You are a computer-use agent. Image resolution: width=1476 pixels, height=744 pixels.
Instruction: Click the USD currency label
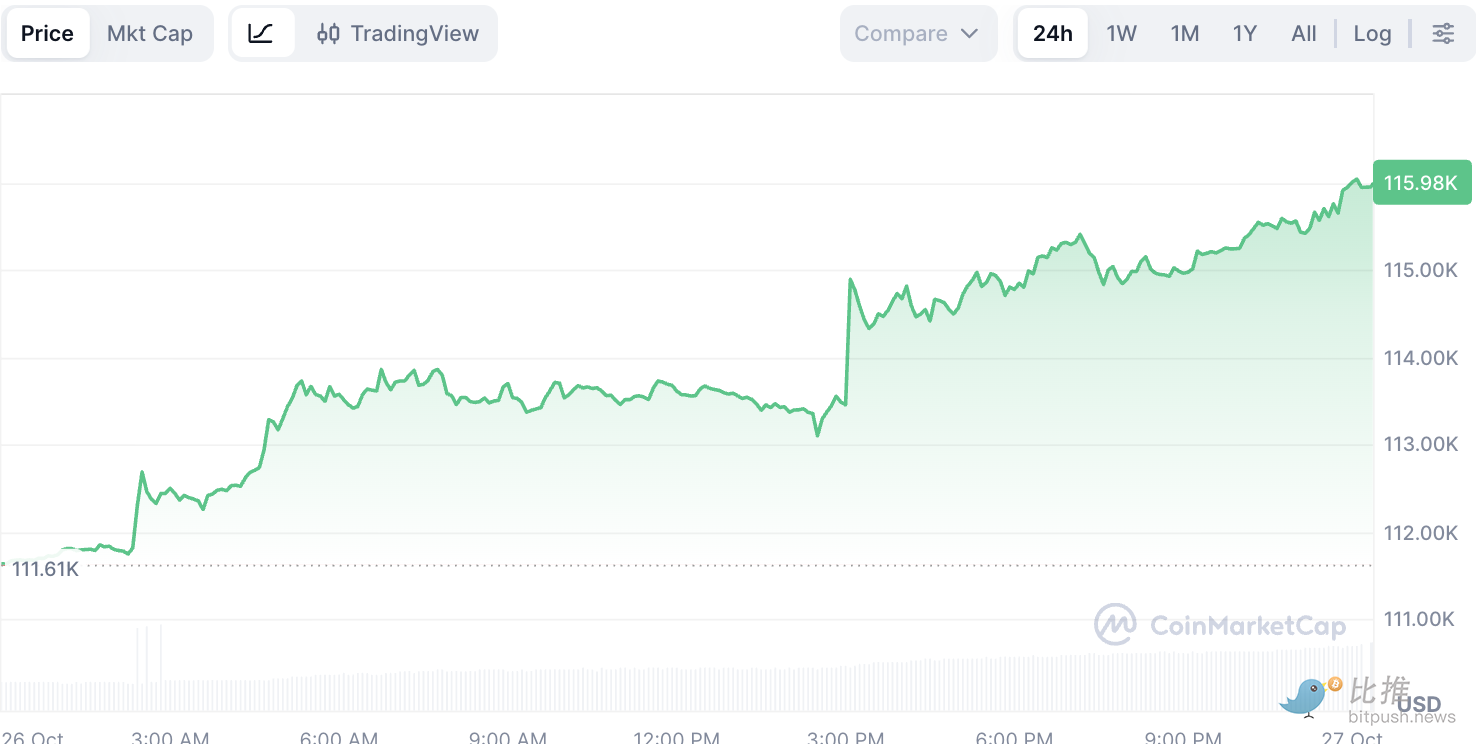[x=1419, y=704]
